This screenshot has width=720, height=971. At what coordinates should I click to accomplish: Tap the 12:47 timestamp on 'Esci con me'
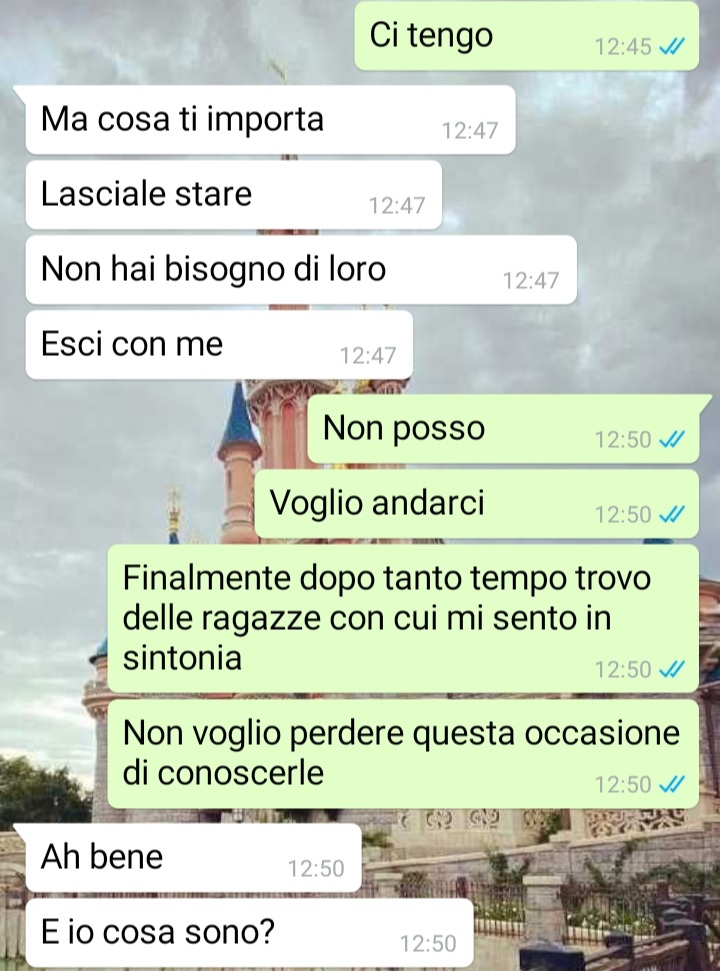coord(368,355)
